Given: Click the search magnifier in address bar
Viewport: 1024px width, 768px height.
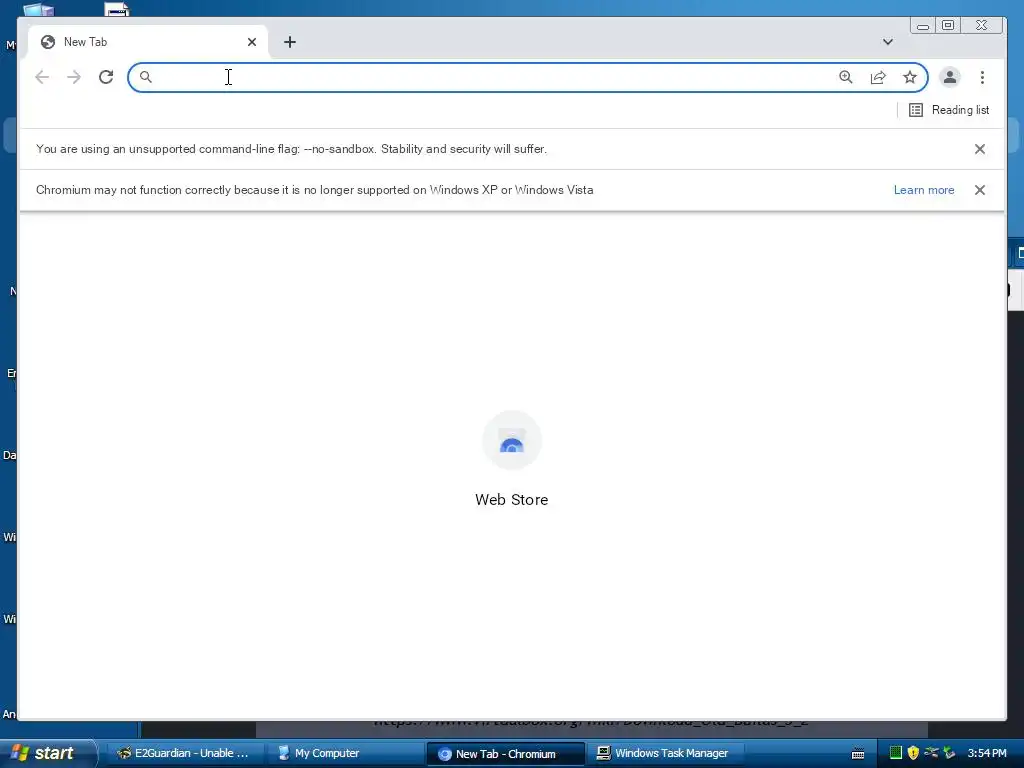Looking at the screenshot, I should pos(146,77).
